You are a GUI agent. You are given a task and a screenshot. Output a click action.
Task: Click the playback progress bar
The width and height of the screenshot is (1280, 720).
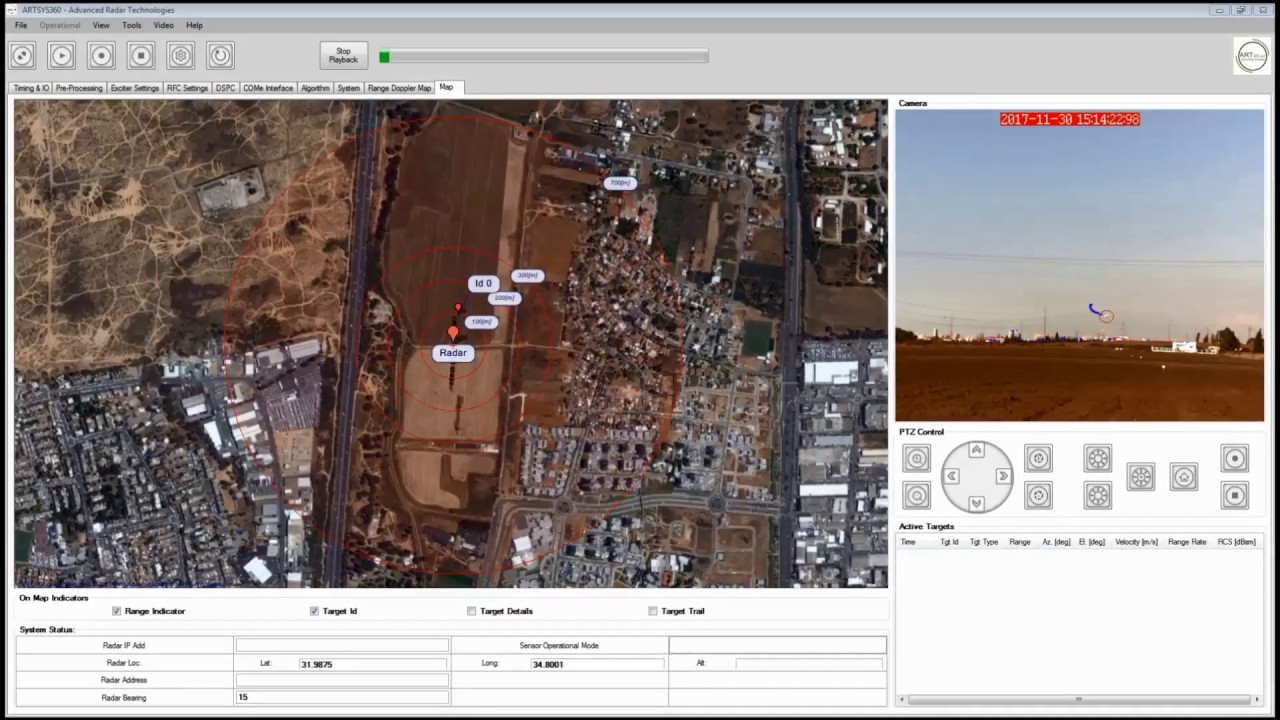click(544, 57)
